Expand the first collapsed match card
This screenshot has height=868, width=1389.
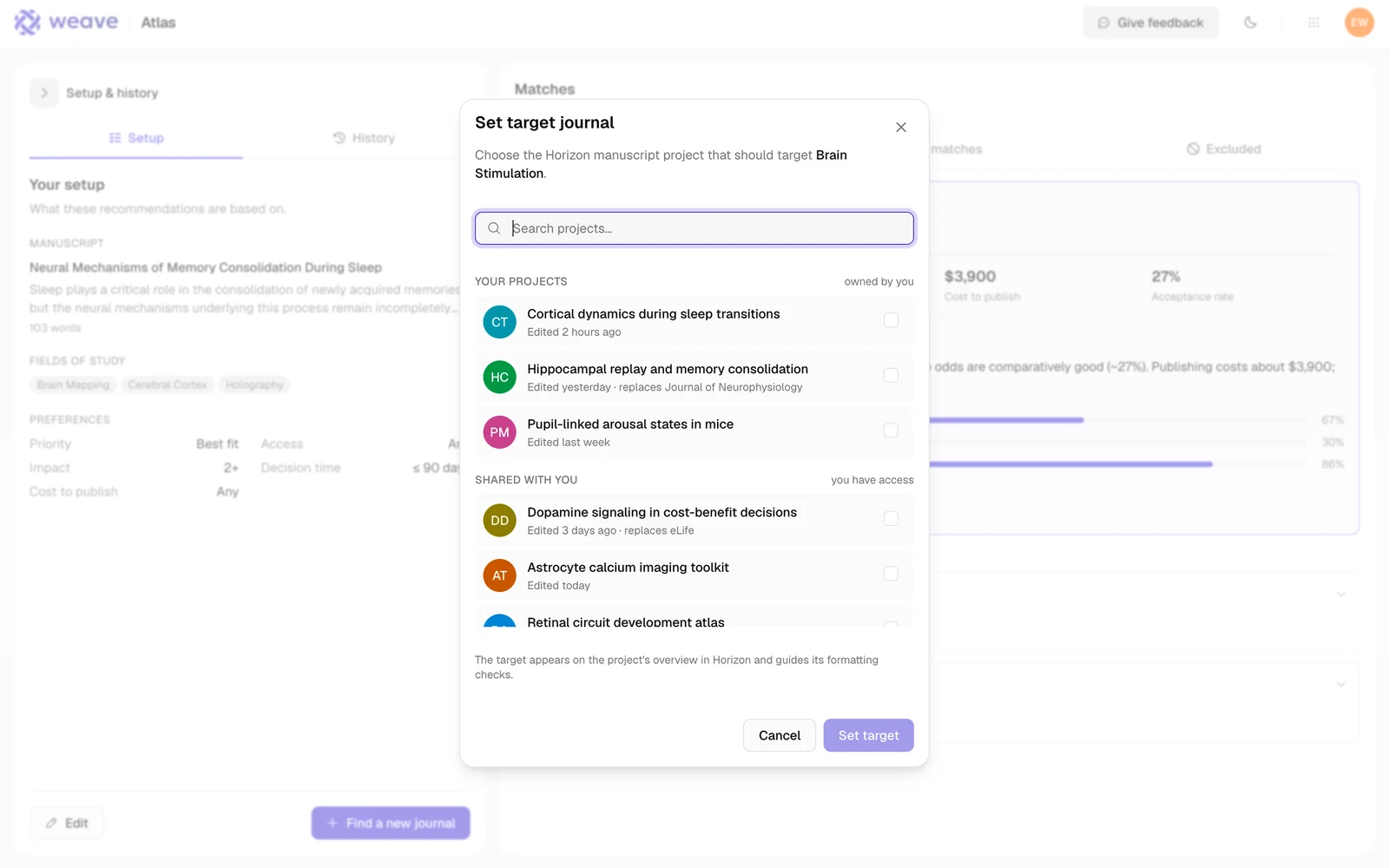tap(1340, 595)
